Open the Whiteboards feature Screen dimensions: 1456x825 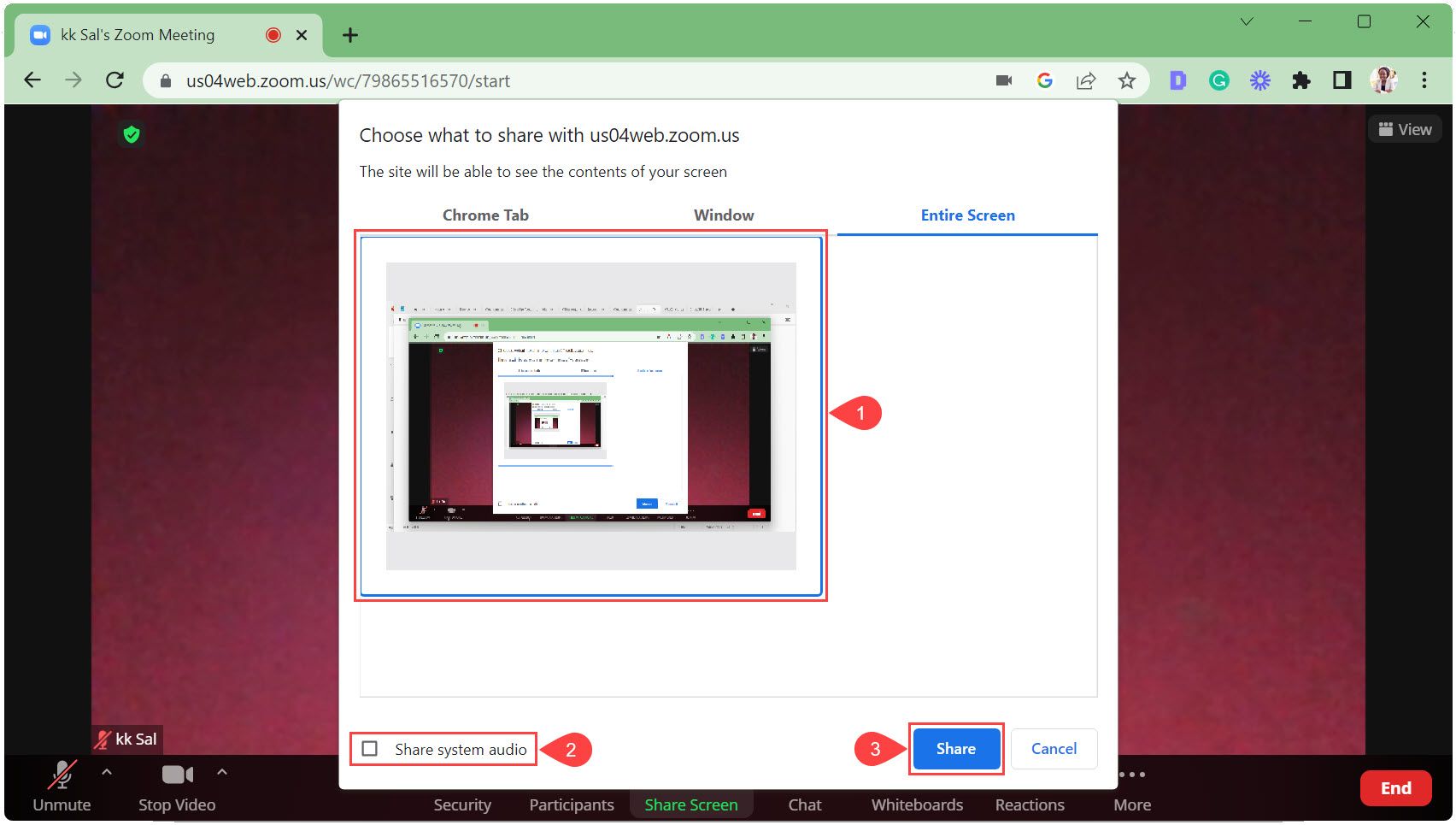point(916,804)
